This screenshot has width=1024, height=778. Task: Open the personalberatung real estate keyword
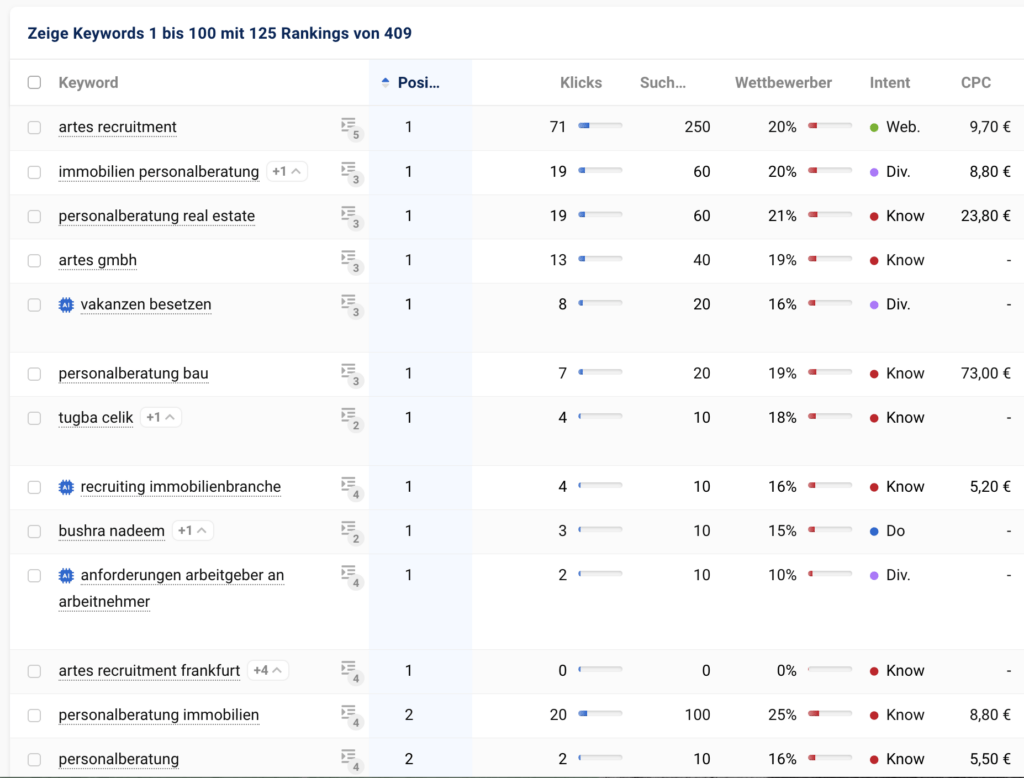pyautogui.click(x=157, y=216)
